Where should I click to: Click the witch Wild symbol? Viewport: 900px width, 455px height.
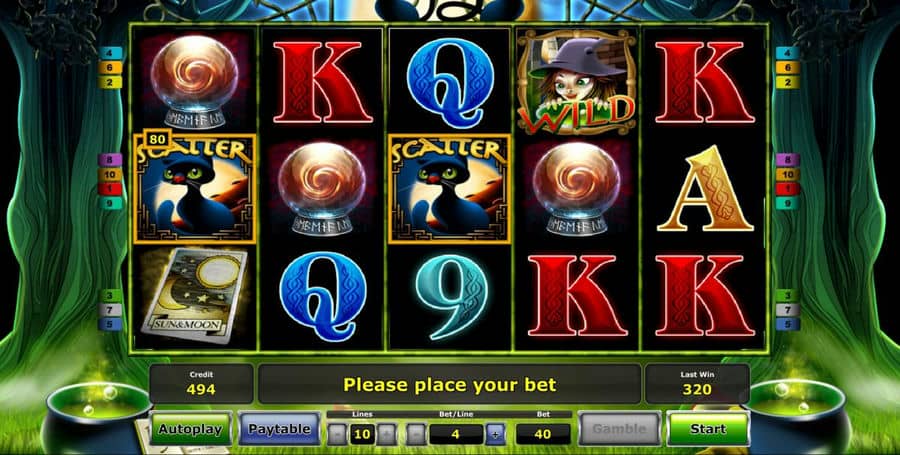tap(577, 81)
